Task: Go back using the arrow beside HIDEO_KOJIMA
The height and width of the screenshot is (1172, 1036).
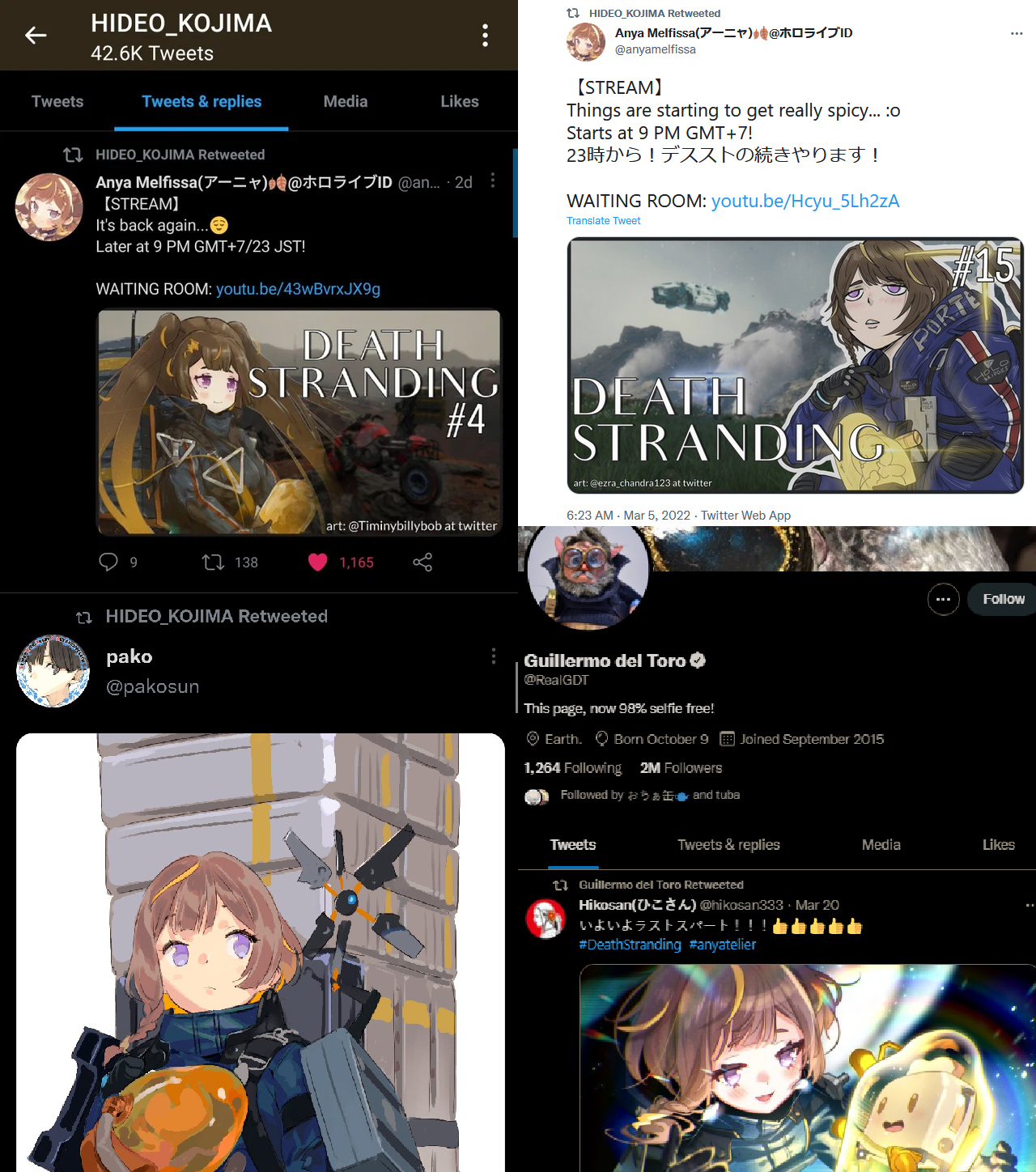Action: click(36, 35)
